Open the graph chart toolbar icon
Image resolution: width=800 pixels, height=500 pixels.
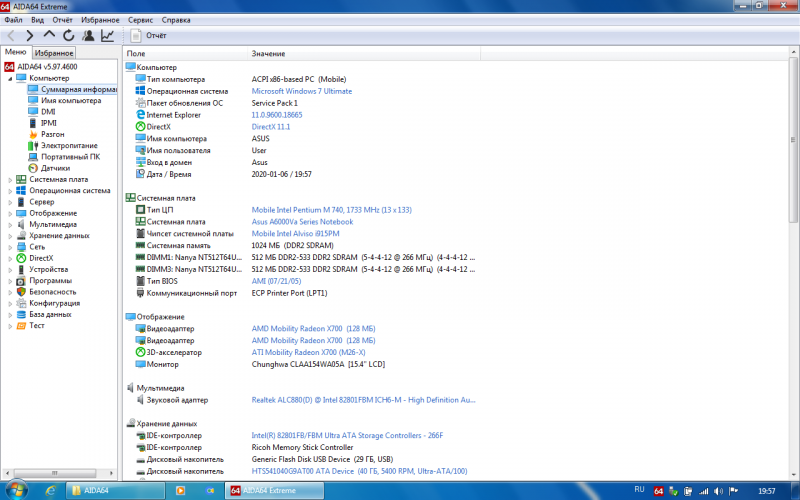[107, 35]
